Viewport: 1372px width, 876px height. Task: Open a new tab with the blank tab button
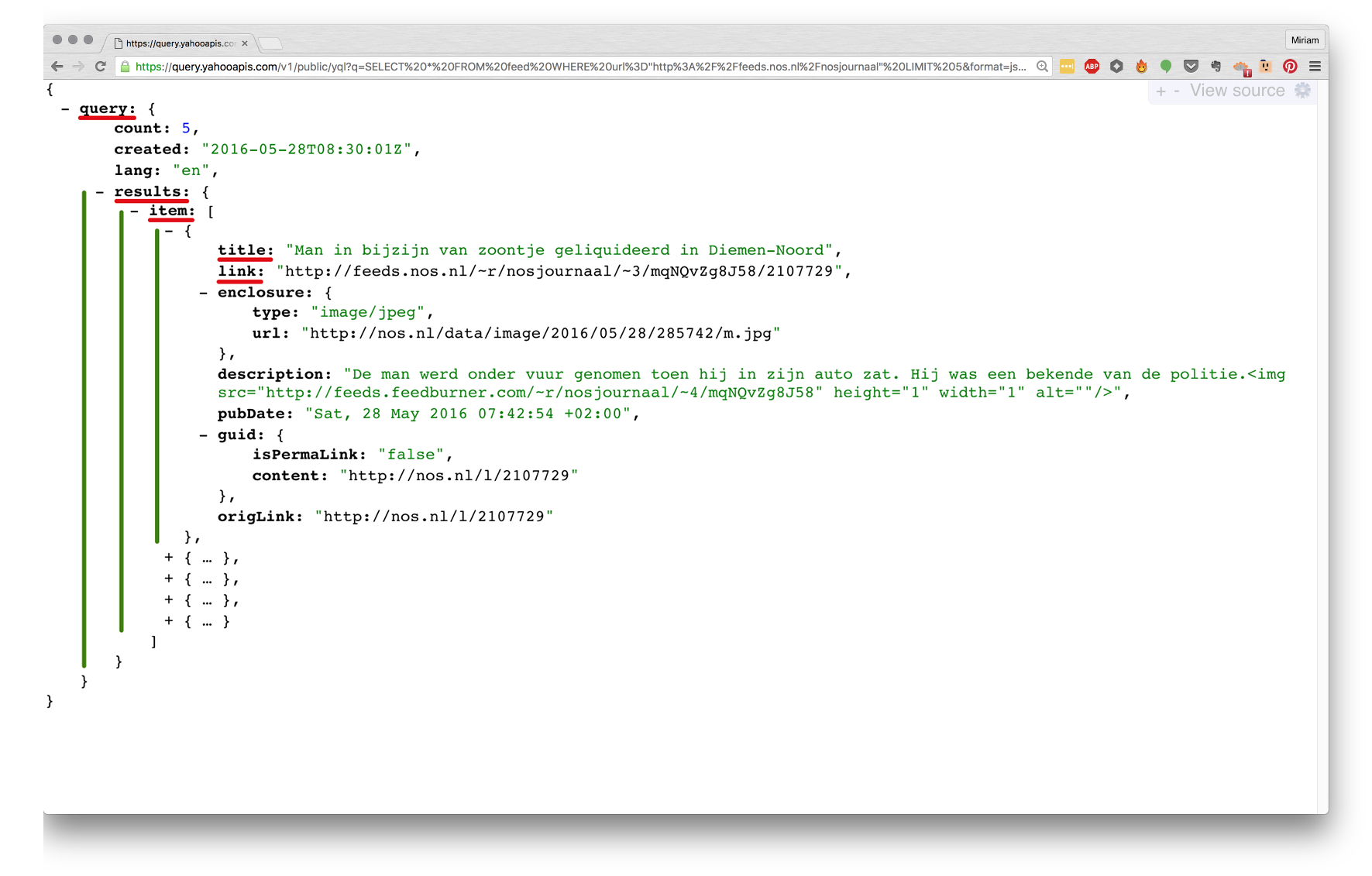tap(270, 43)
